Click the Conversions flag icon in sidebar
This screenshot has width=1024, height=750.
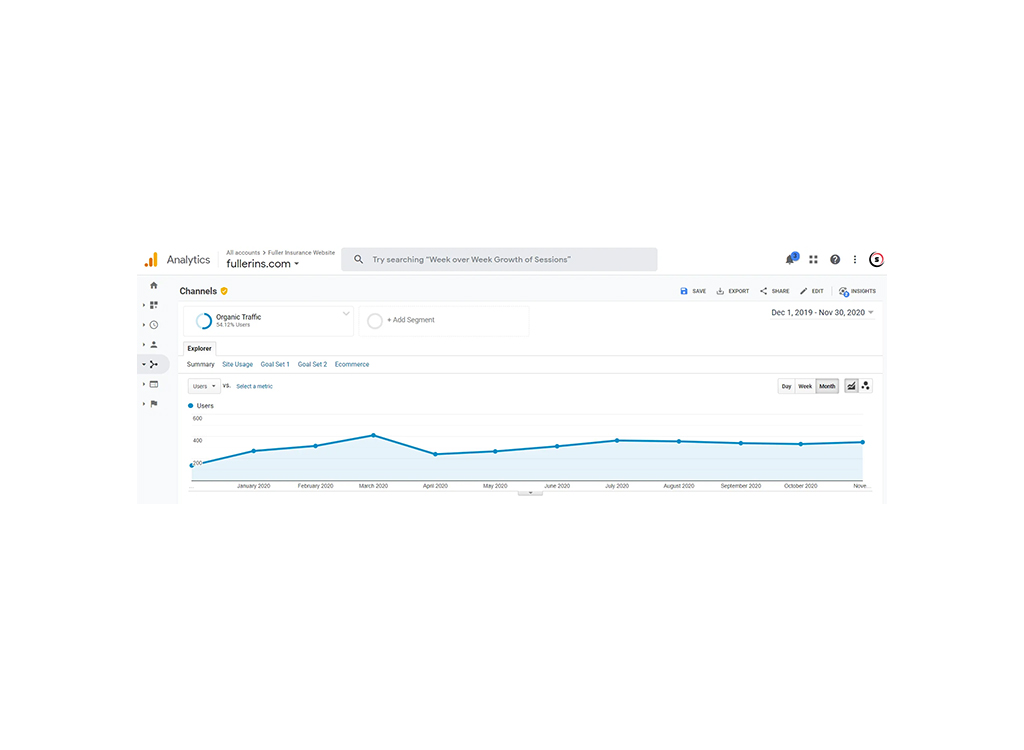click(153, 402)
